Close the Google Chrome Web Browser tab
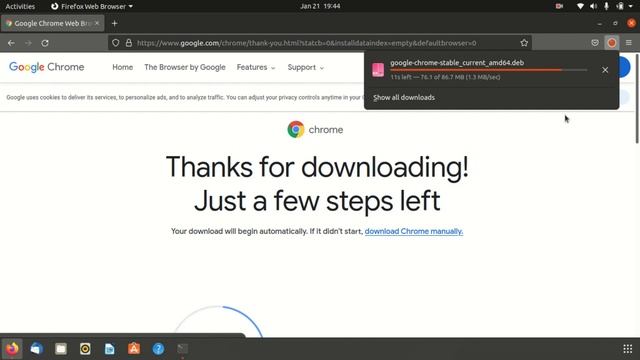Viewport: 640px width, 360px height. (x=97, y=23)
